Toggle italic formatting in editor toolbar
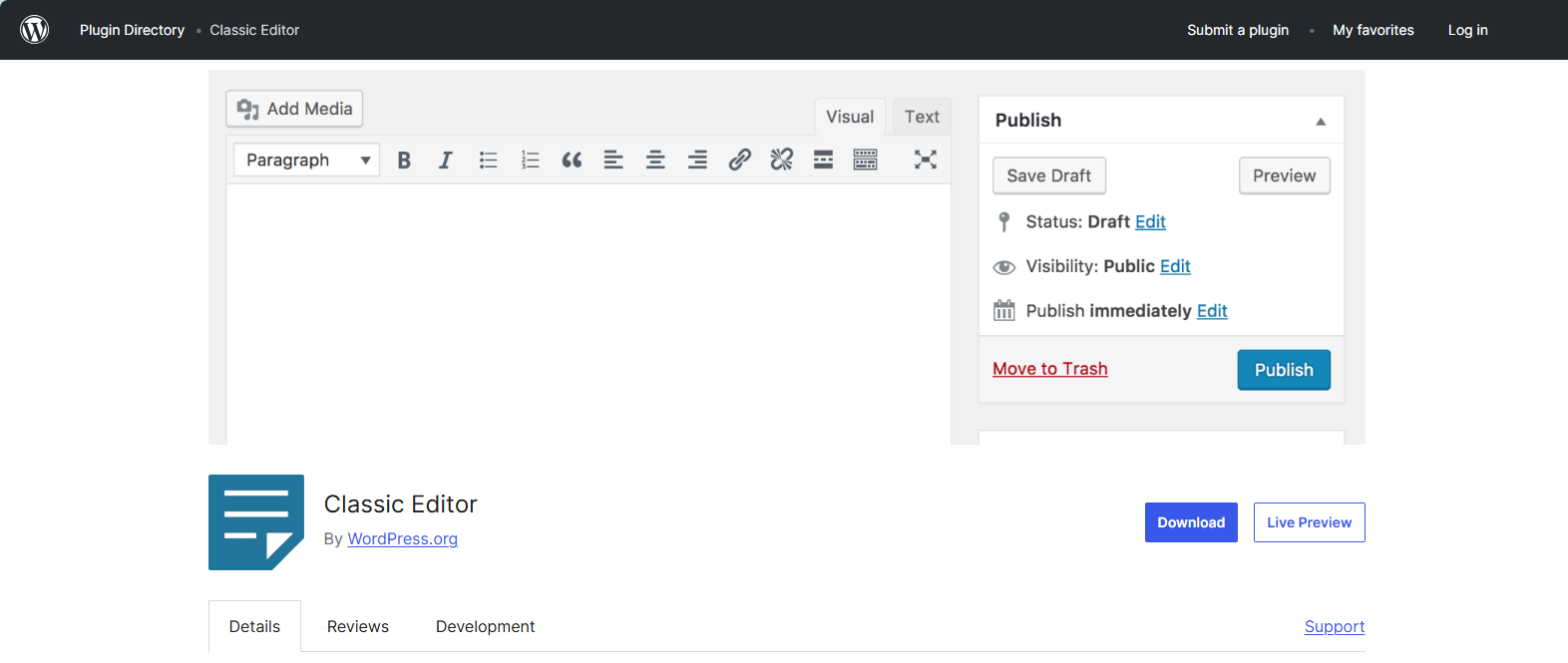This screenshot has width=1568, height=663. (446, 160)
